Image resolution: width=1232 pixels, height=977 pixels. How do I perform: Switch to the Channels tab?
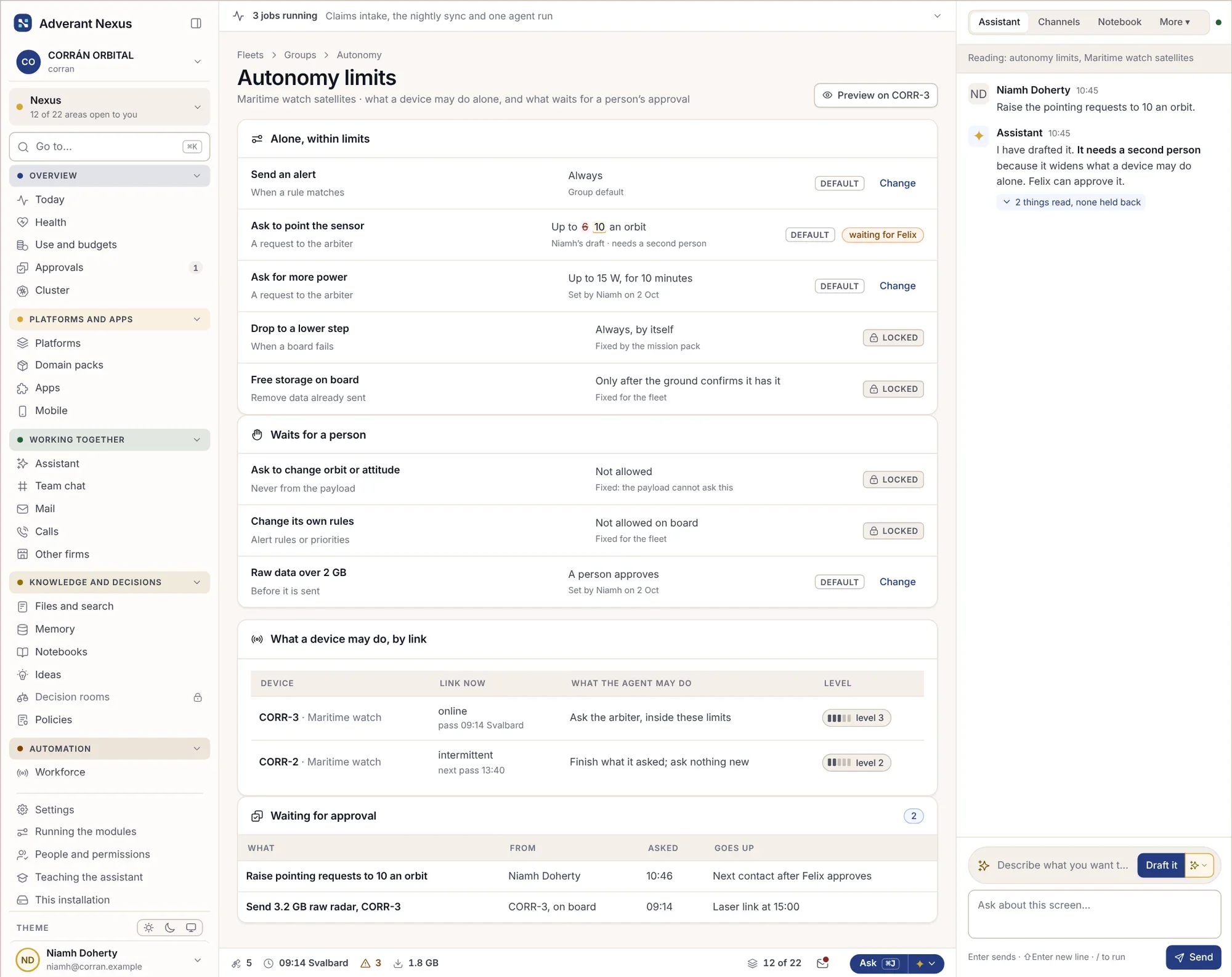(1058, 22)
